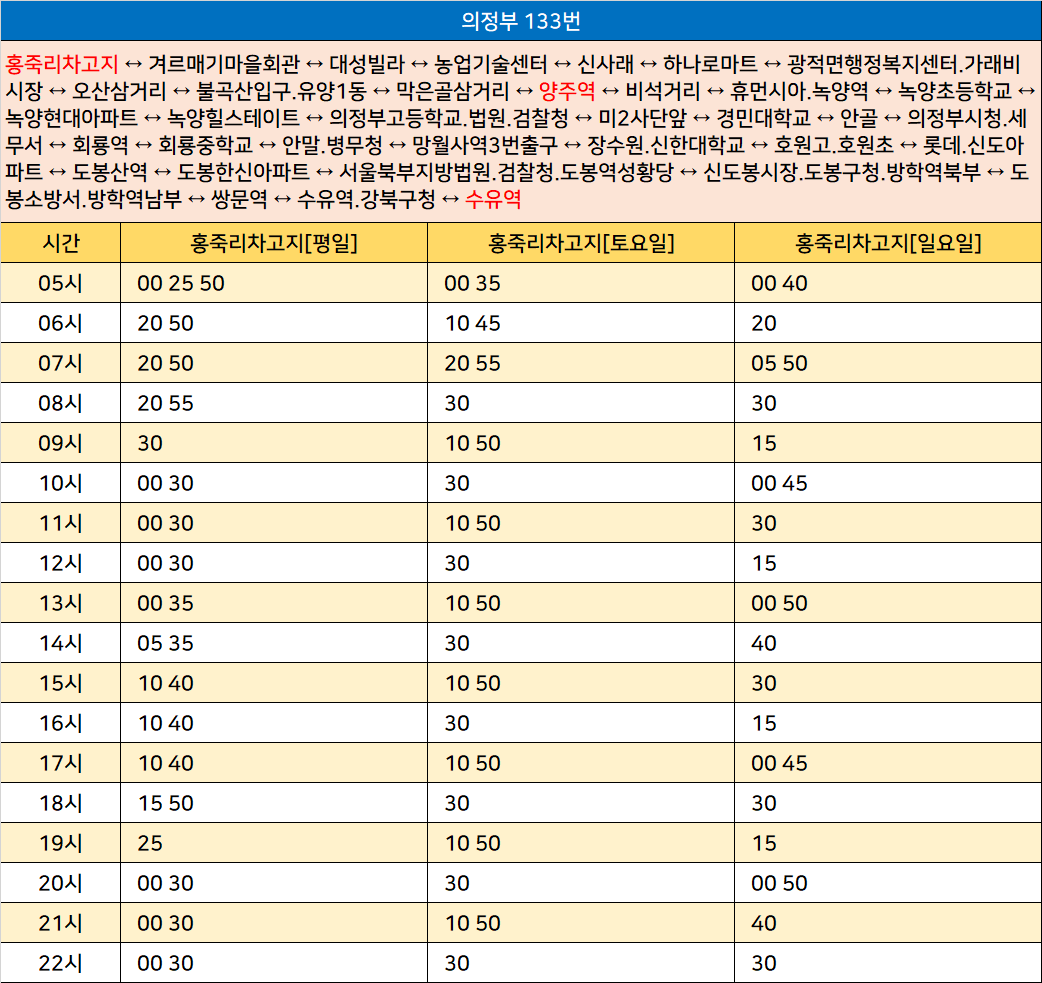Click Sunday 06시 time 20
The image size is (1042, 983).
[764, 323]
